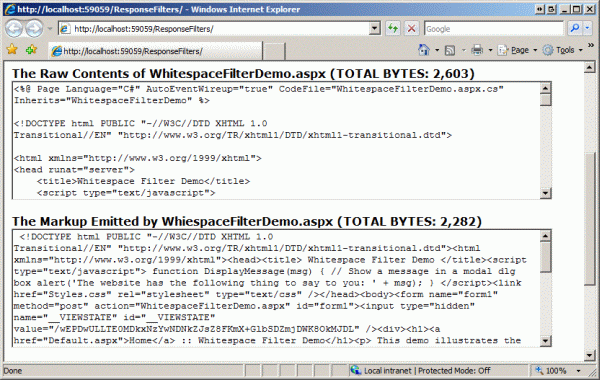Screen dimensions: 600x380
Task: Open Favorites Center star icon
Action: pyautogui.click(x=12, y=49)
